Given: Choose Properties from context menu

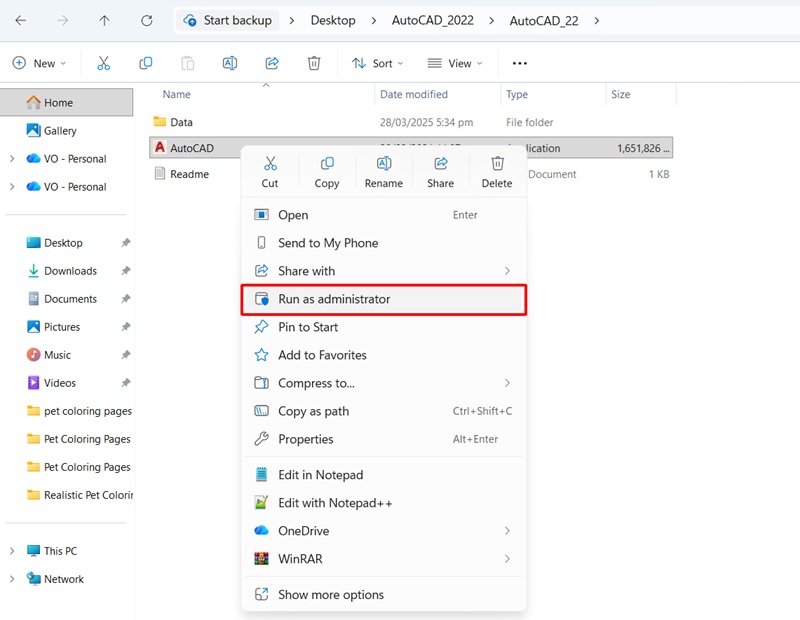Looking at the screenshot, I should click(306, 439).
